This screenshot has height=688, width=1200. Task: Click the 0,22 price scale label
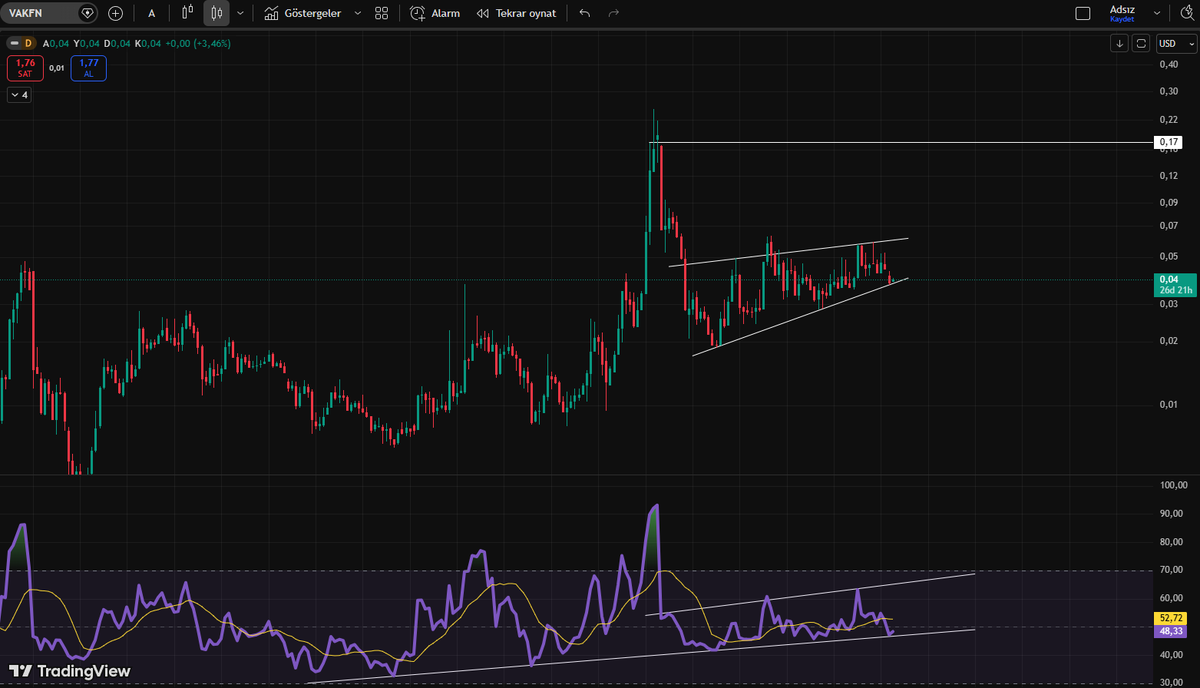(x=1168, y=120)
